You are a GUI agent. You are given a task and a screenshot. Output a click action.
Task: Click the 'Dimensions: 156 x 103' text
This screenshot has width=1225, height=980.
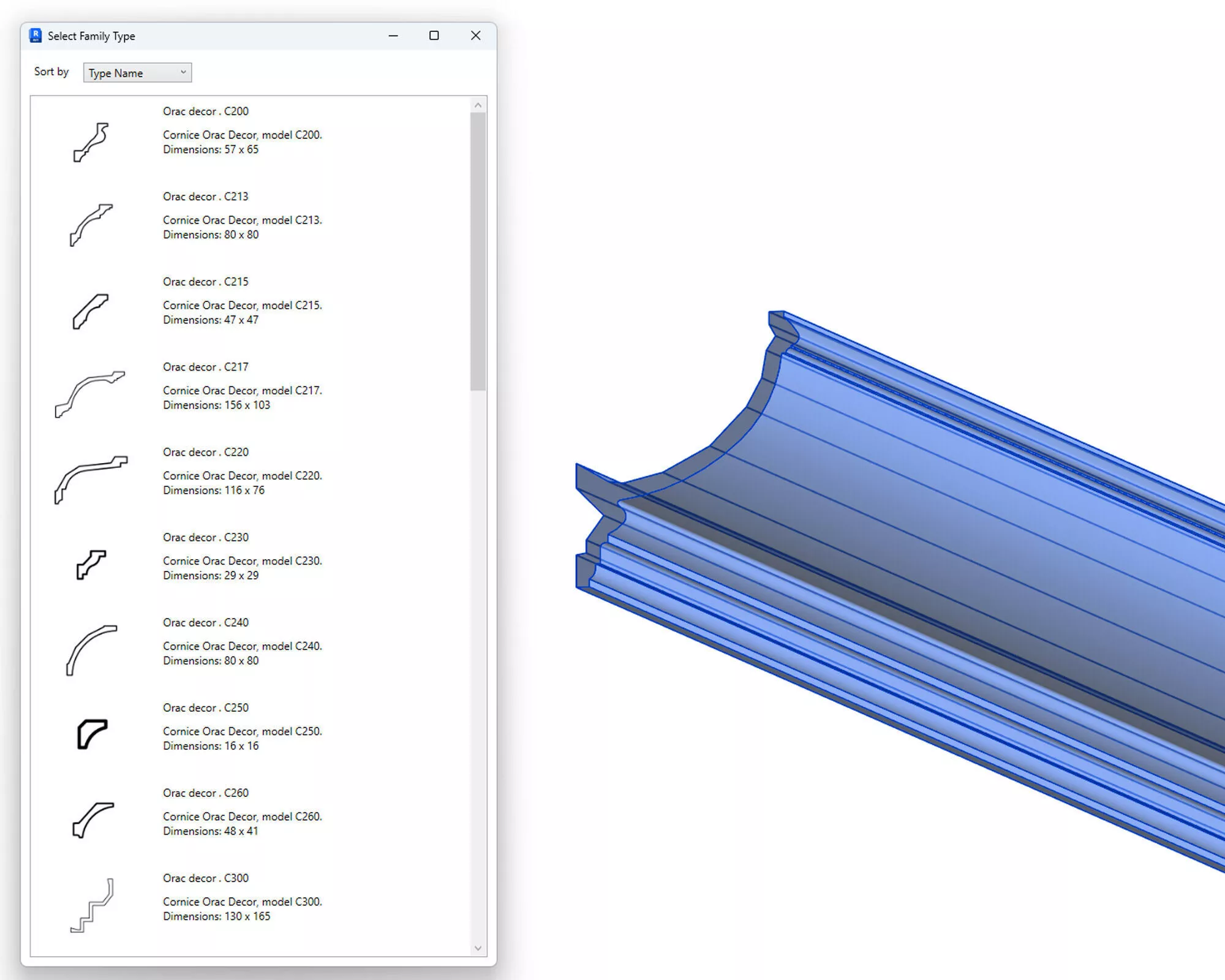217,405
